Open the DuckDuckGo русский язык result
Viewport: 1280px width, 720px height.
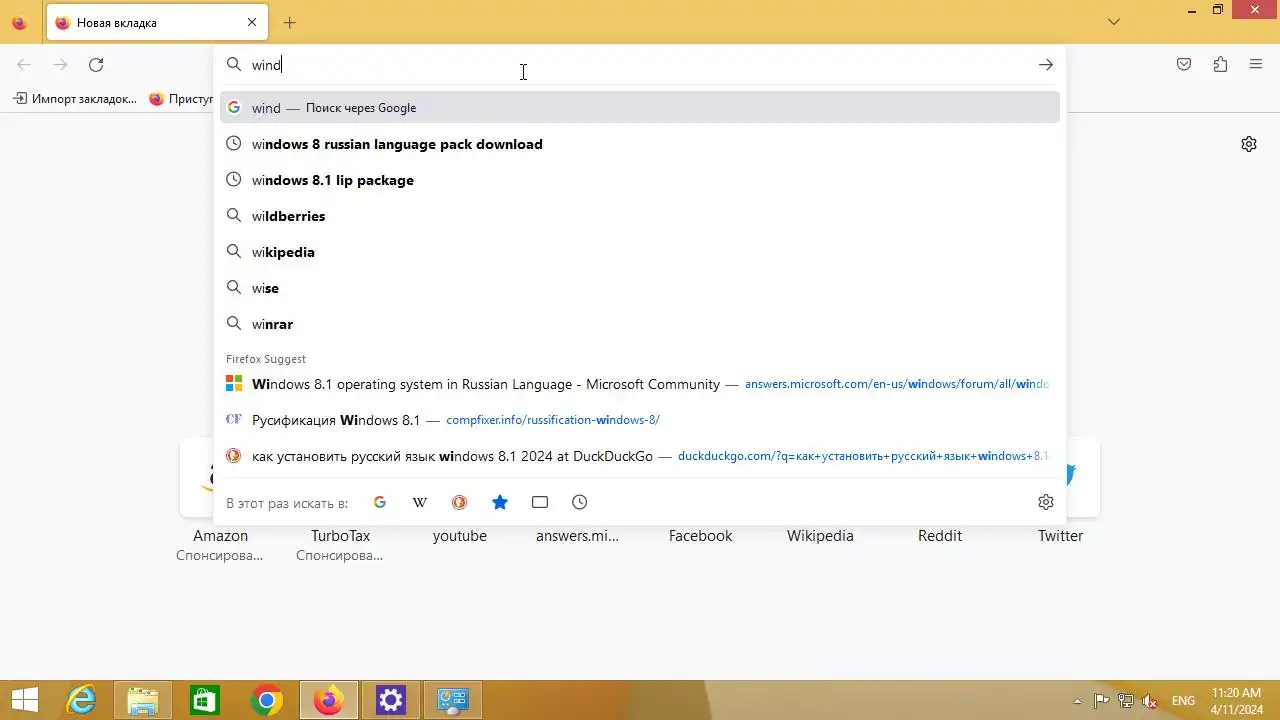pyautogui.click(x=640, y=455)
